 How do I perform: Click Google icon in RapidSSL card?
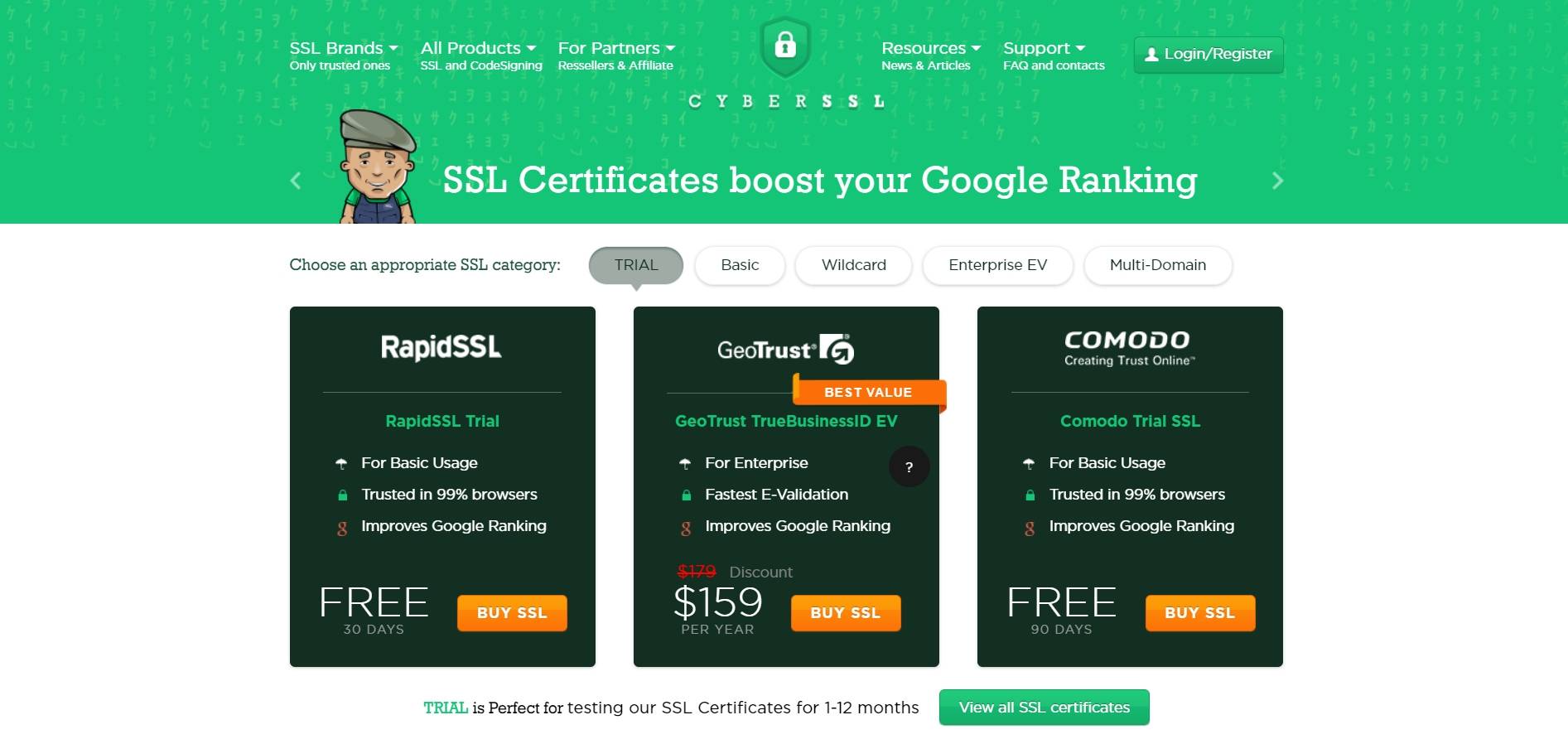(342, 528)
